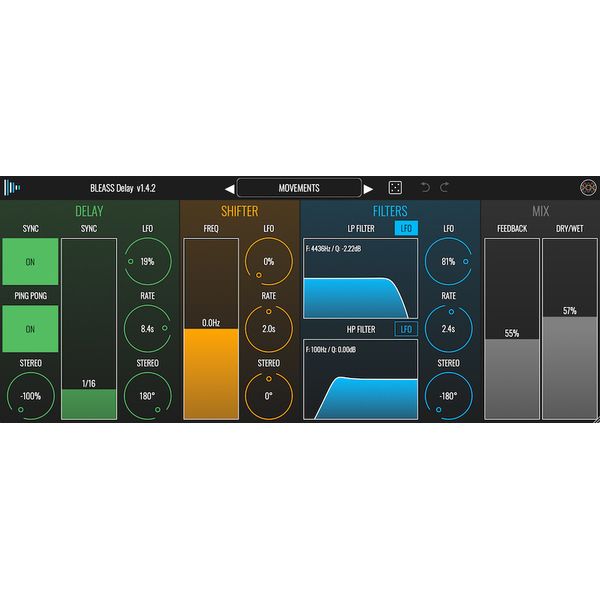Click the FEEDBACK 55% slider

click(x=511, y=328)
